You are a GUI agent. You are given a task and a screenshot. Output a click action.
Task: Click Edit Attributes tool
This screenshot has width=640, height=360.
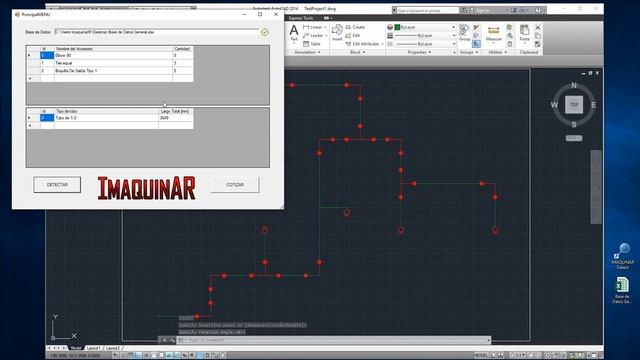pos(362,44)
